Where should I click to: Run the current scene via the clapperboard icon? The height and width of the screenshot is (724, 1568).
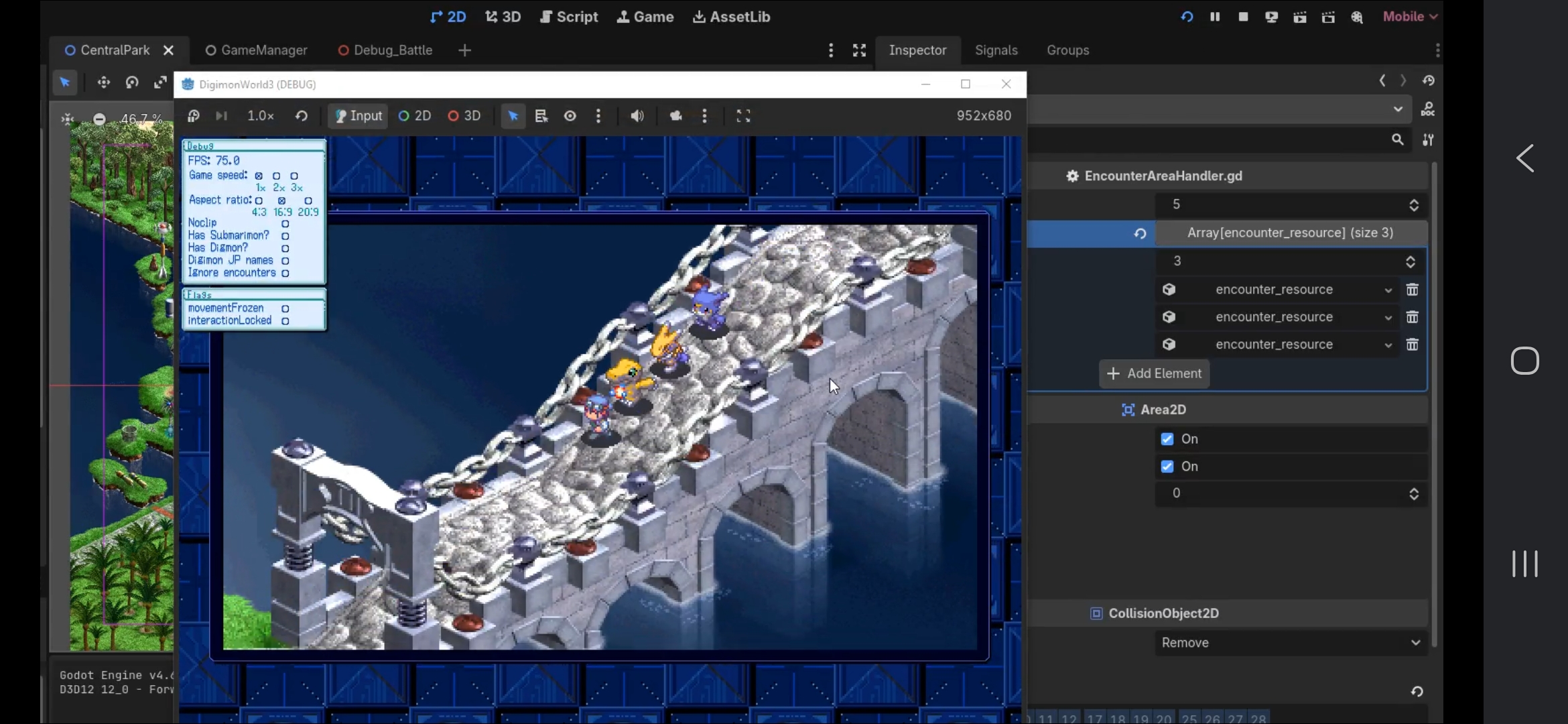(1300, 17)
